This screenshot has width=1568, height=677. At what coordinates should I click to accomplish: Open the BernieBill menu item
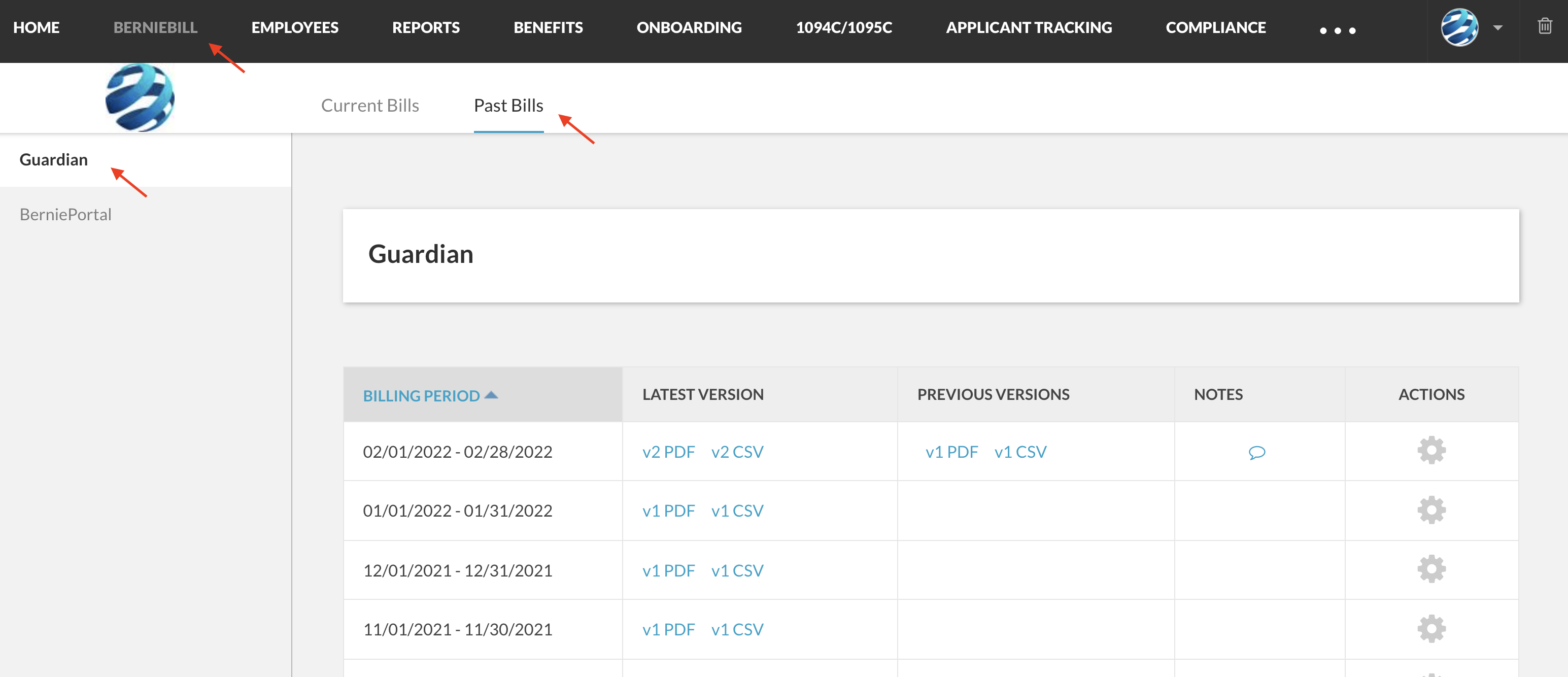[155, 27]
